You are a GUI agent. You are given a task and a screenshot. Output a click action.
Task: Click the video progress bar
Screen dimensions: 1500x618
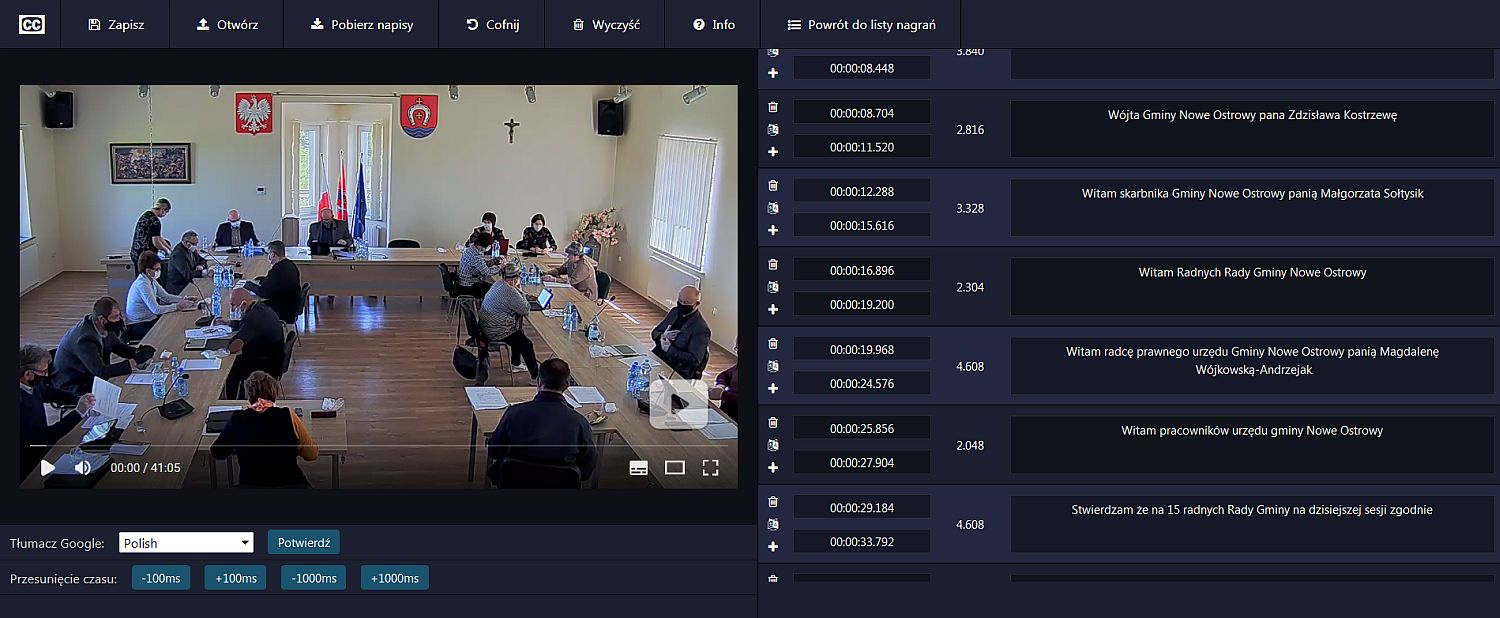[x=378, y=445]
